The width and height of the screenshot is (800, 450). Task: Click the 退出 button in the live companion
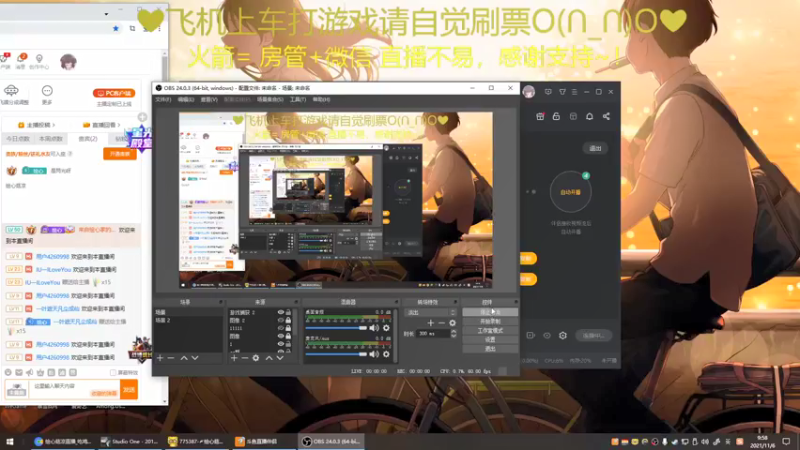pyautogui.click(x=595, y=148)
